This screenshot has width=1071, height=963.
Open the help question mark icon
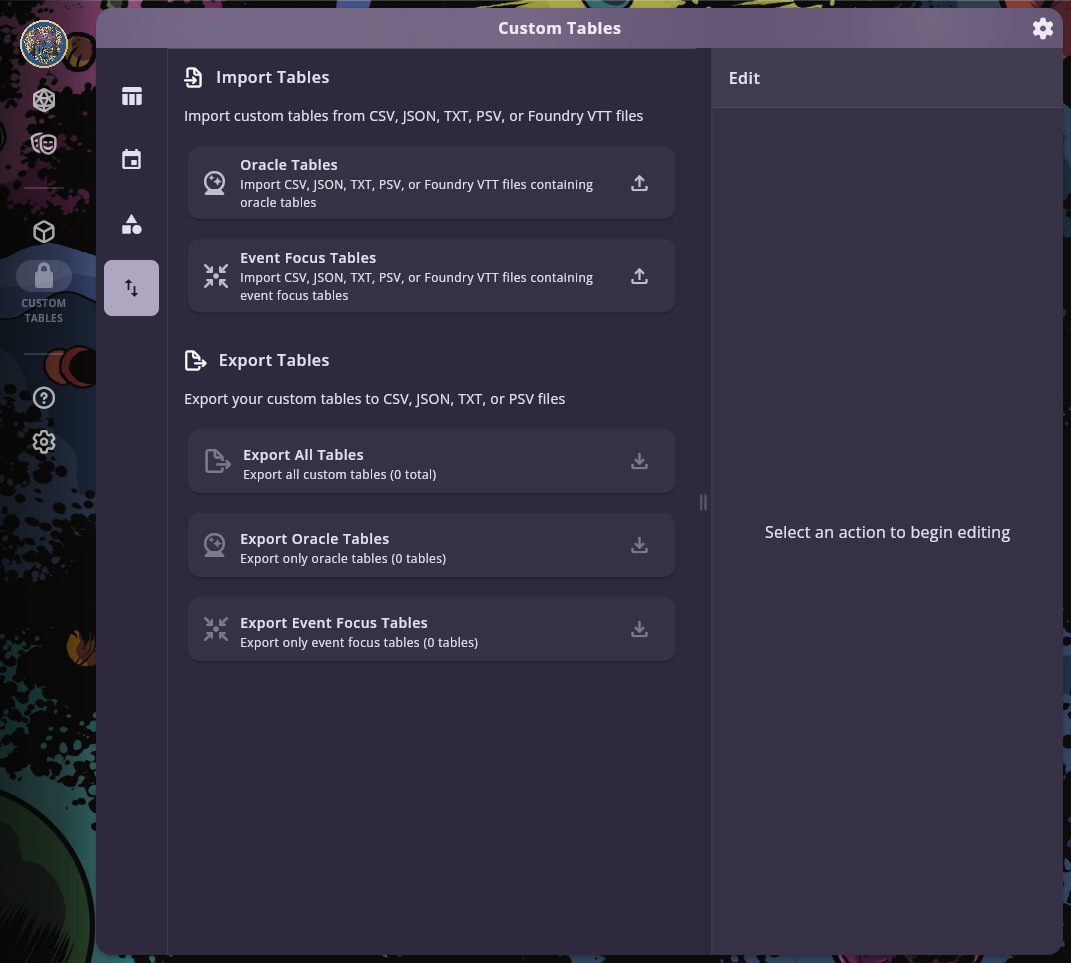[44, 397]
